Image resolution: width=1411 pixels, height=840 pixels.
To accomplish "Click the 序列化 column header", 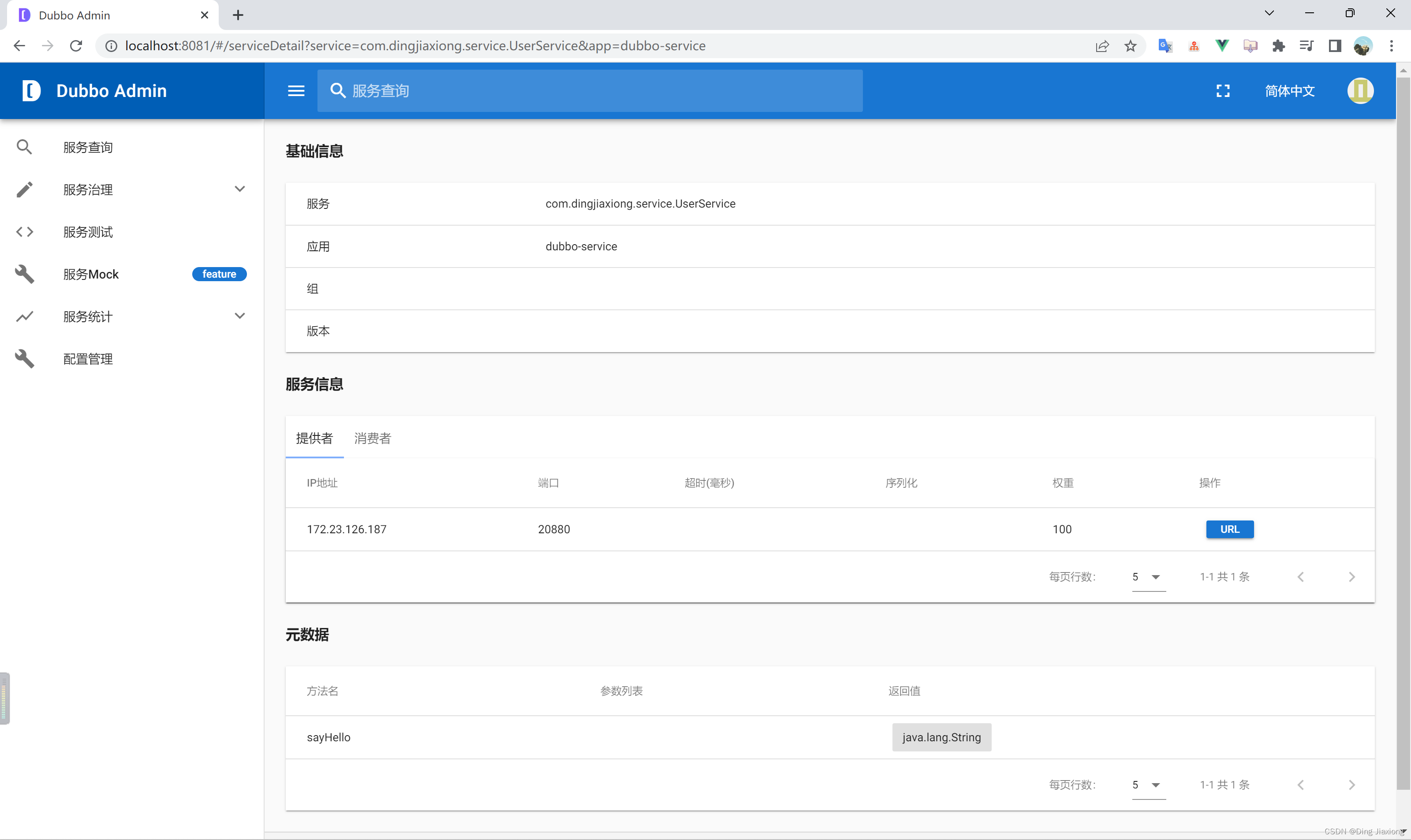I will coord(901,483).
